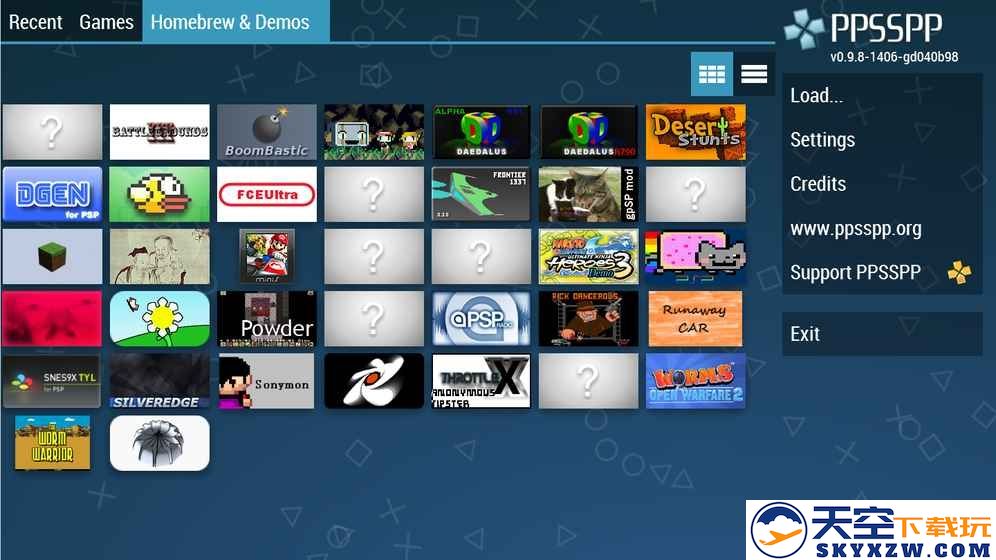The width and height of the screenshot is (996, 560).
Task: Launch the Nyan Cat tile
Action: click(x=696, y=257)
